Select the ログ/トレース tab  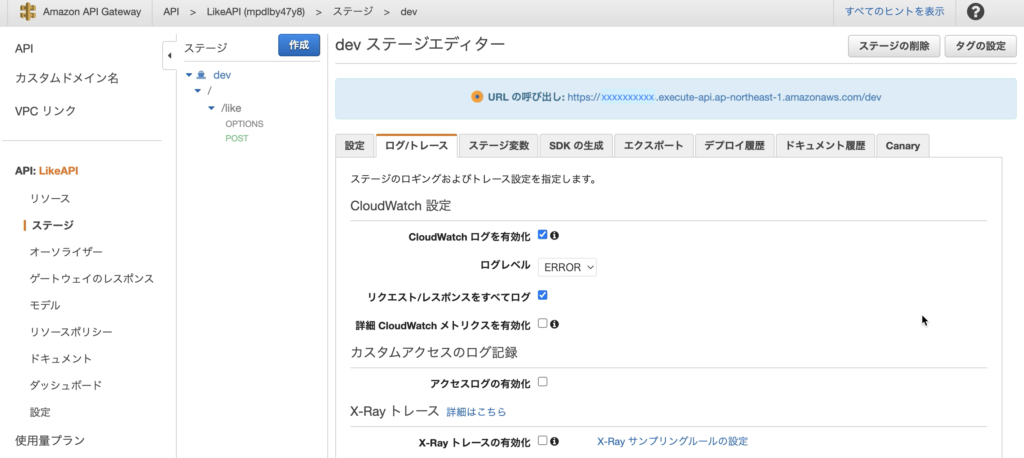pos(417,146)
